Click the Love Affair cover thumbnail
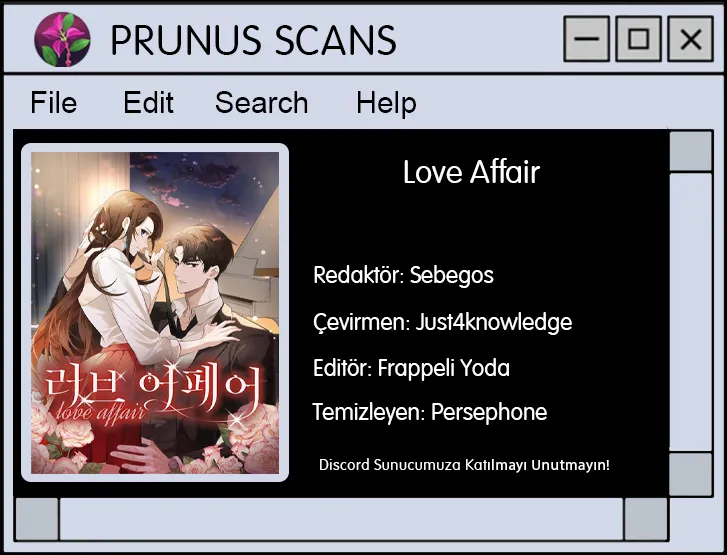This screenshot has height=555, width=727. (155, 313)
